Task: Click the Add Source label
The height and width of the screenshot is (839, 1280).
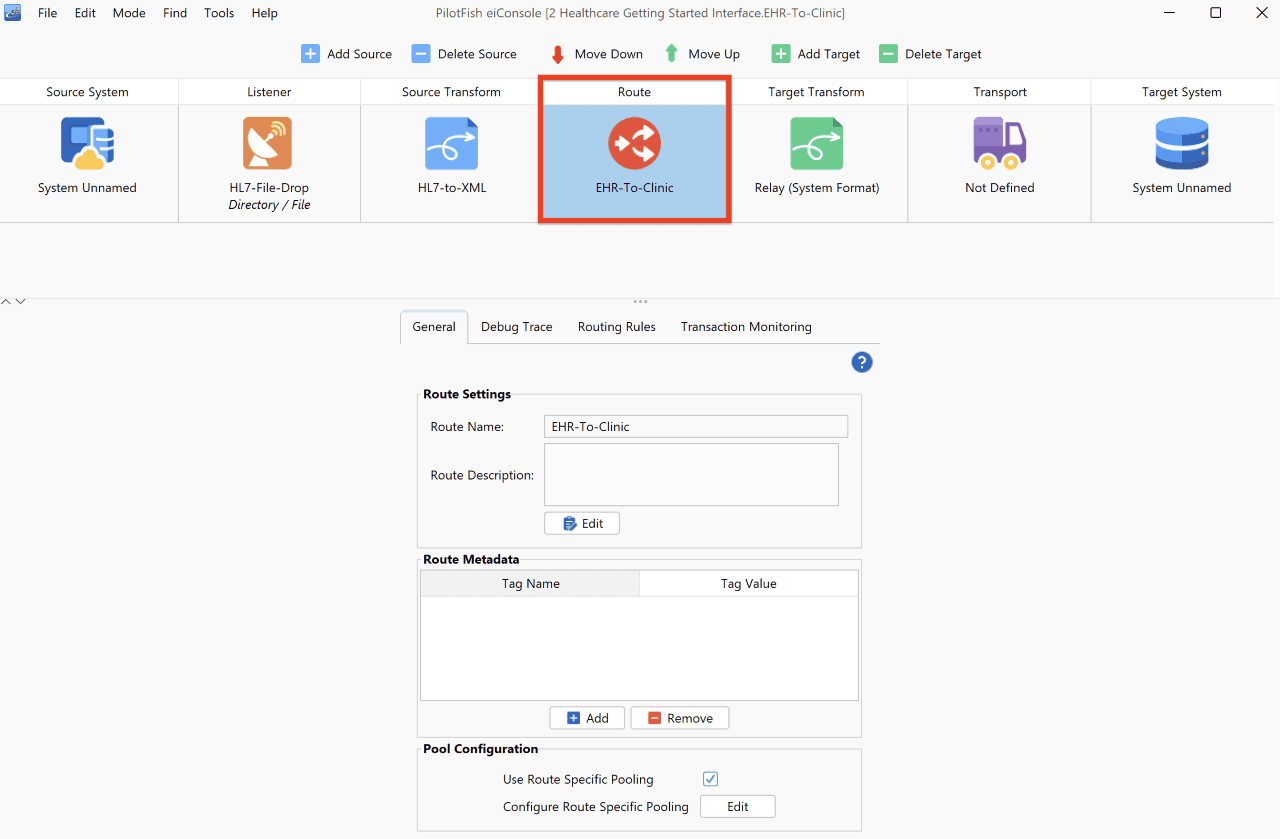Action: pyautogui.click(x=360, y=54)
